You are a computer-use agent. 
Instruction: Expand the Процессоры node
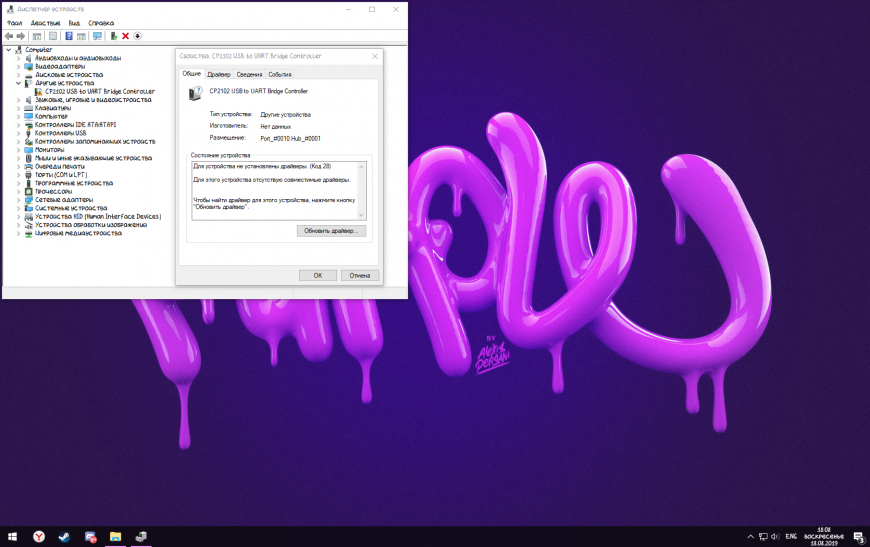coord(18,191)
